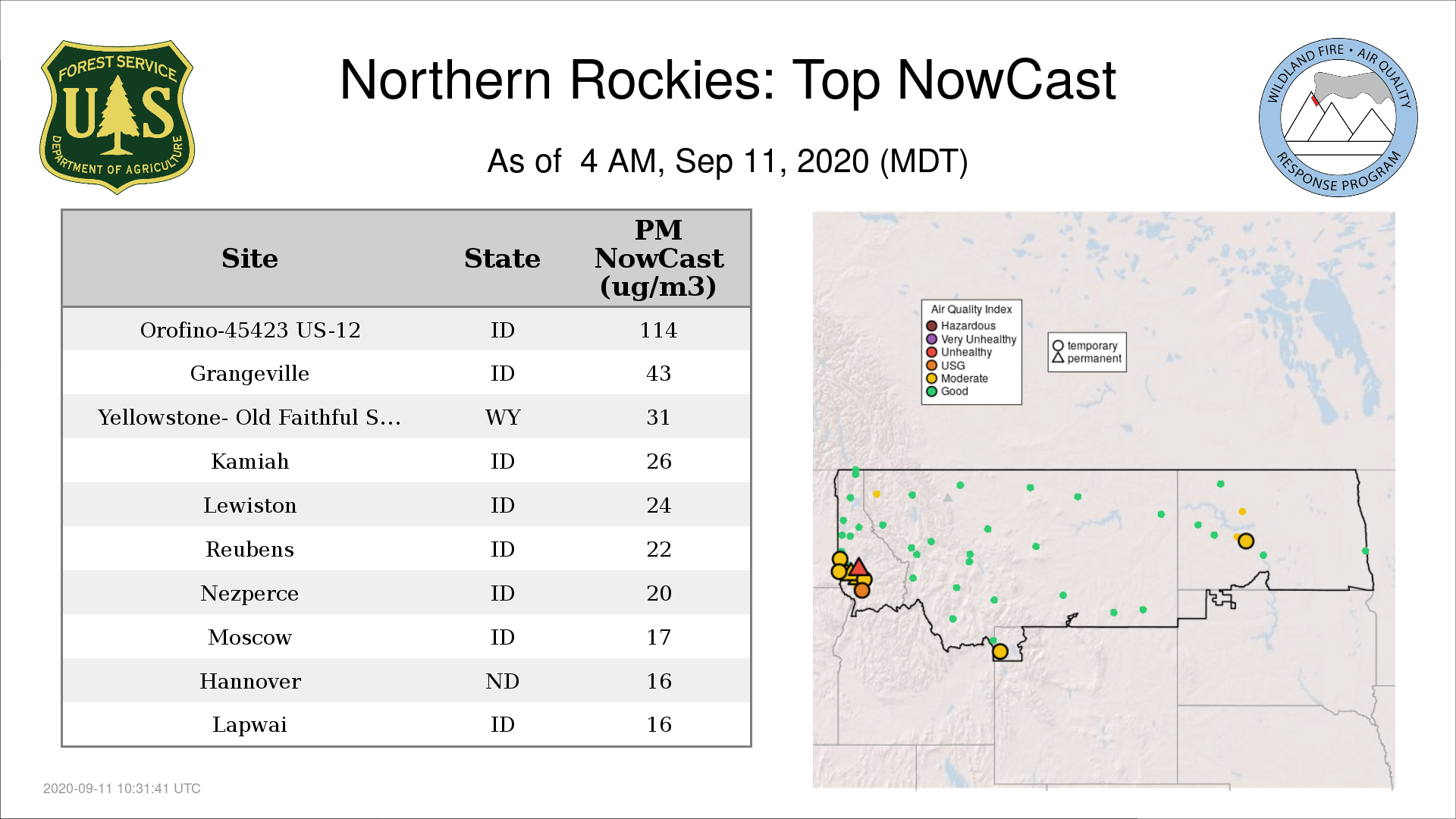Click the UTC timestamp at bottom left
The image size is (1456, 819).
(122, 789)
